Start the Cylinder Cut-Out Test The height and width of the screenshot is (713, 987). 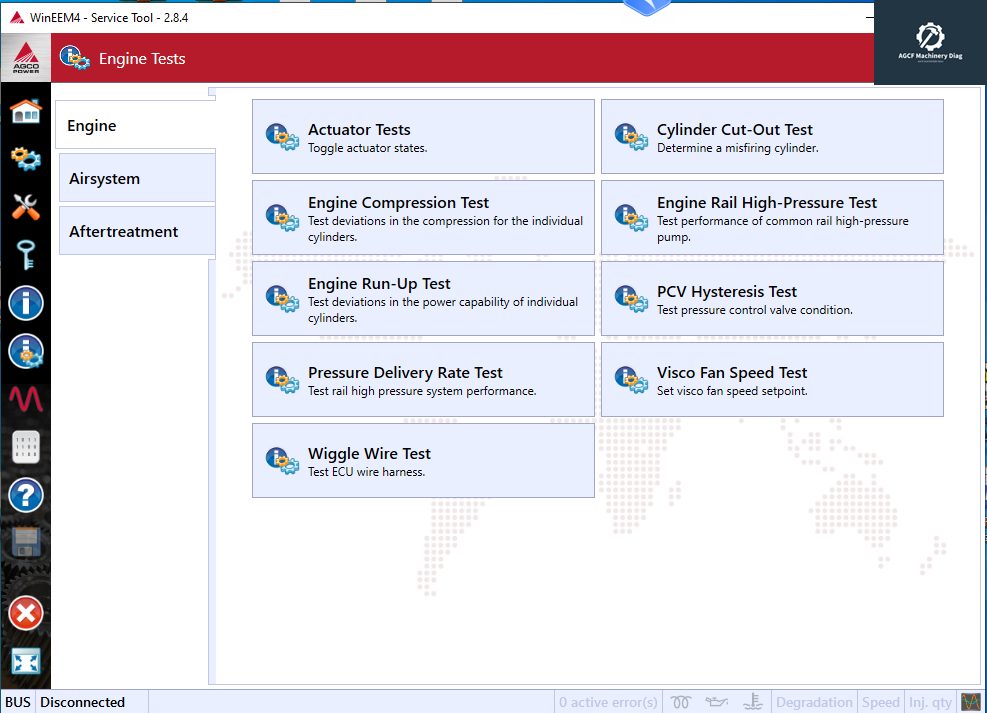click(772, 137)
